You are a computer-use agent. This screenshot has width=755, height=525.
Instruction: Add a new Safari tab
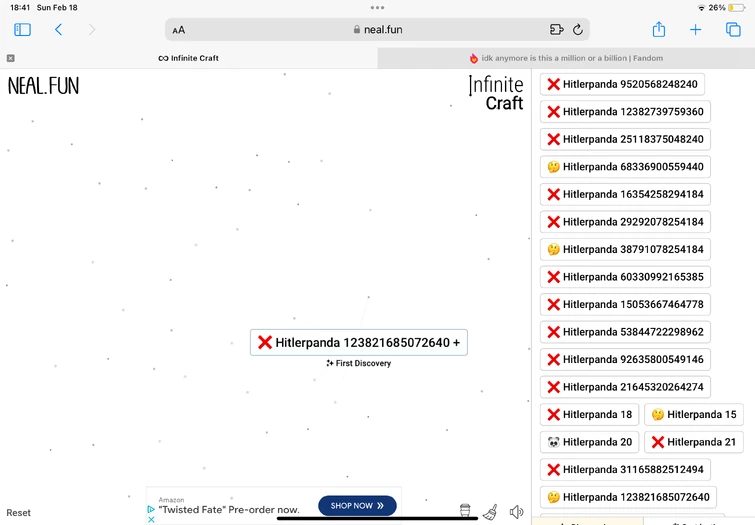695,30
